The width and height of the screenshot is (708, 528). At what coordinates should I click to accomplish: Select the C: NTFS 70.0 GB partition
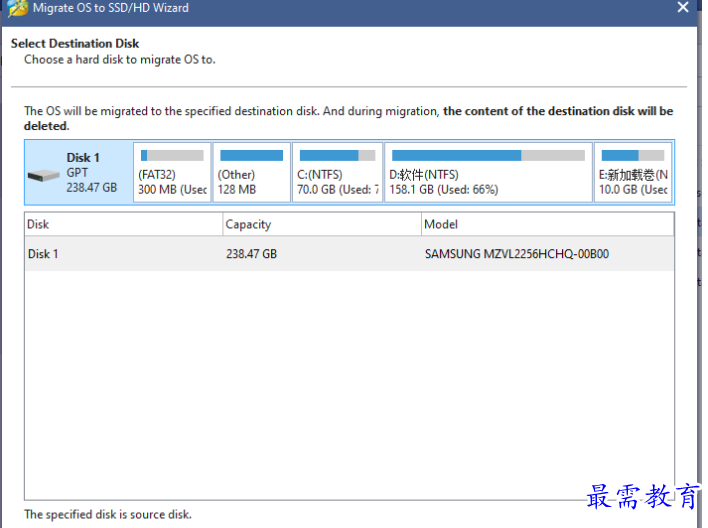(337, 172)
